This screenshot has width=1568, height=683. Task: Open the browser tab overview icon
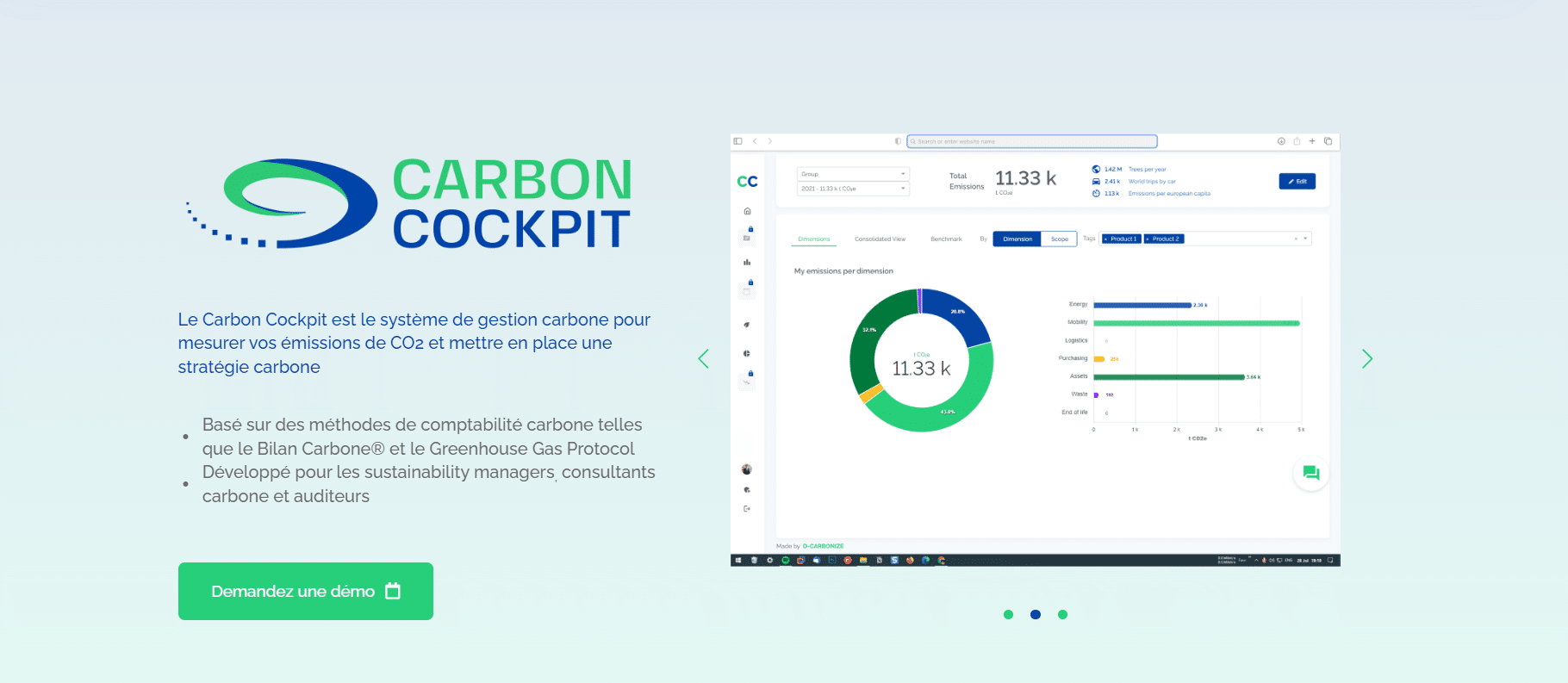coord(1328,141)
